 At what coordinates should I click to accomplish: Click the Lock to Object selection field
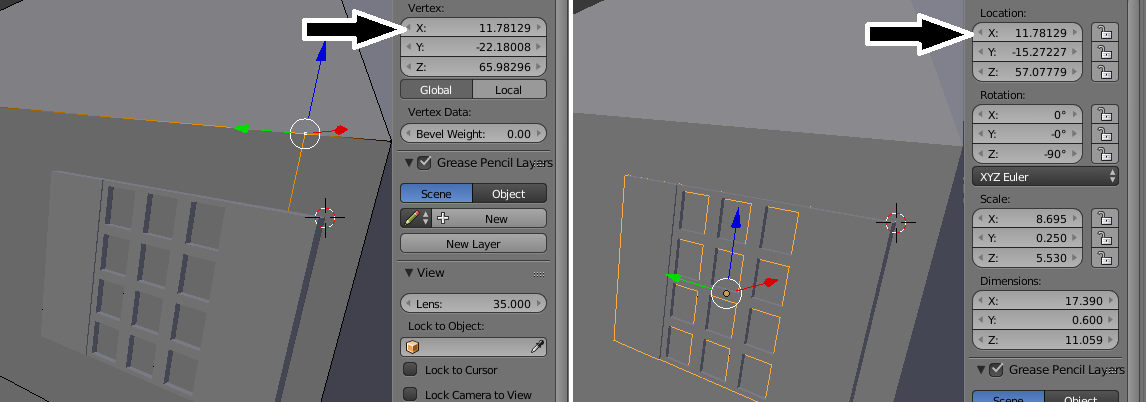tap(474, 347)
